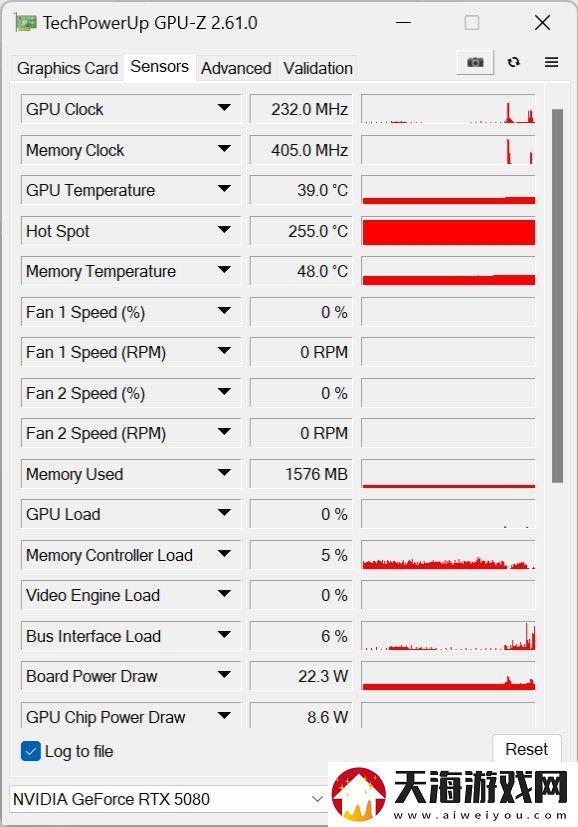Click the screenshot camera icon
The height and width of the screenshot is (827, 578).
tap(475, 62)
